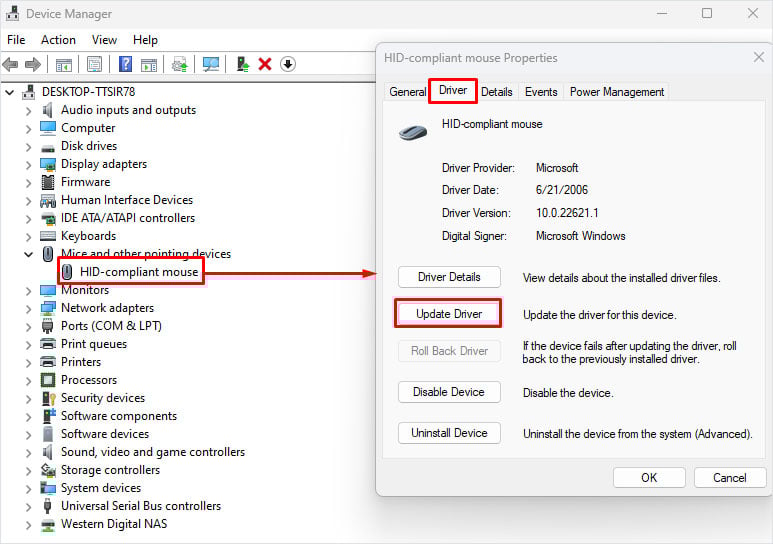Screen dimensions: 773x544
Task: Click the red X Uninstall device icon
Action: coord(265,64)
